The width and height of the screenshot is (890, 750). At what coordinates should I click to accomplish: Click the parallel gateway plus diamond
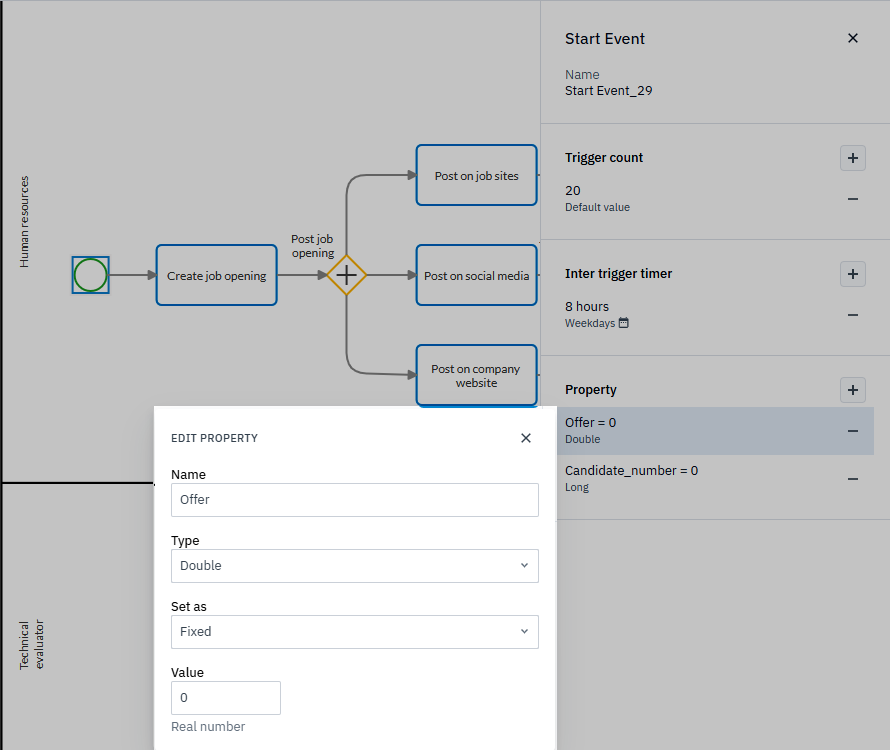[346, 275]
